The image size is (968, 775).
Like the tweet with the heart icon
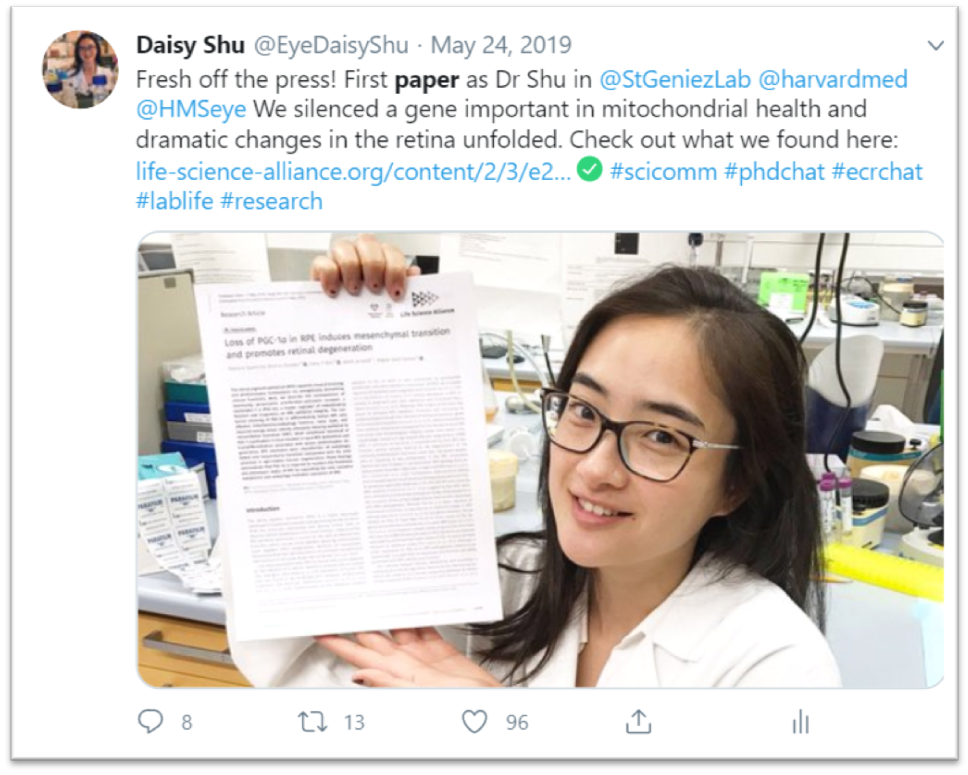pos(474,721)
